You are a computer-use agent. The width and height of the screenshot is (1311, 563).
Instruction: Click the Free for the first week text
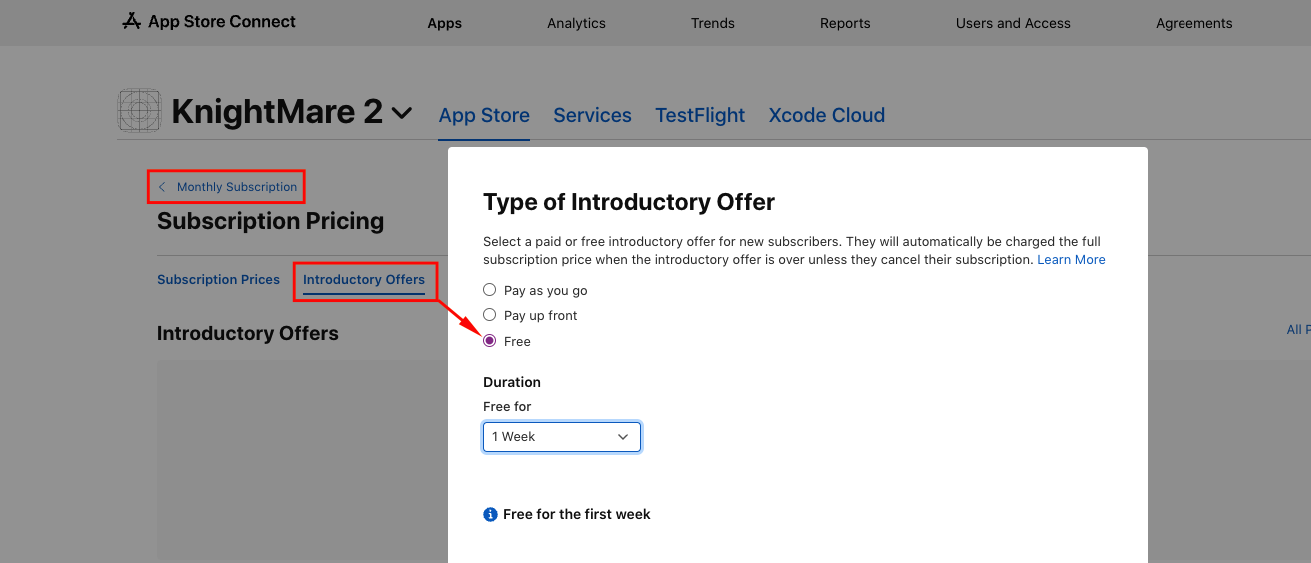pyautogui.click(x=577, y=514)
